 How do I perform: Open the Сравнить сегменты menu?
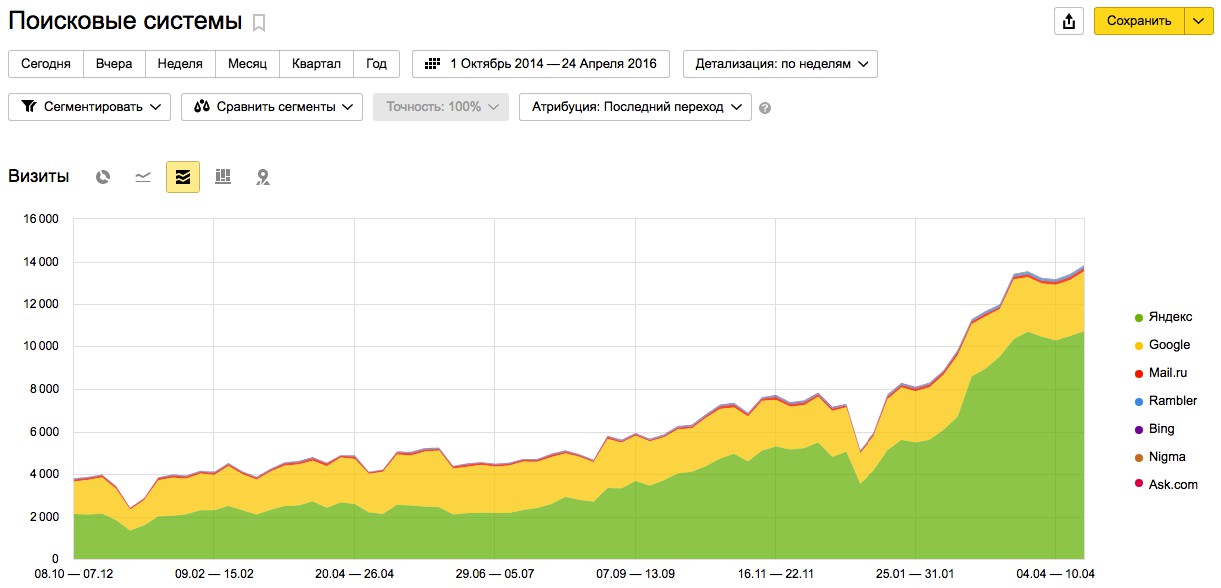(272, 107)
